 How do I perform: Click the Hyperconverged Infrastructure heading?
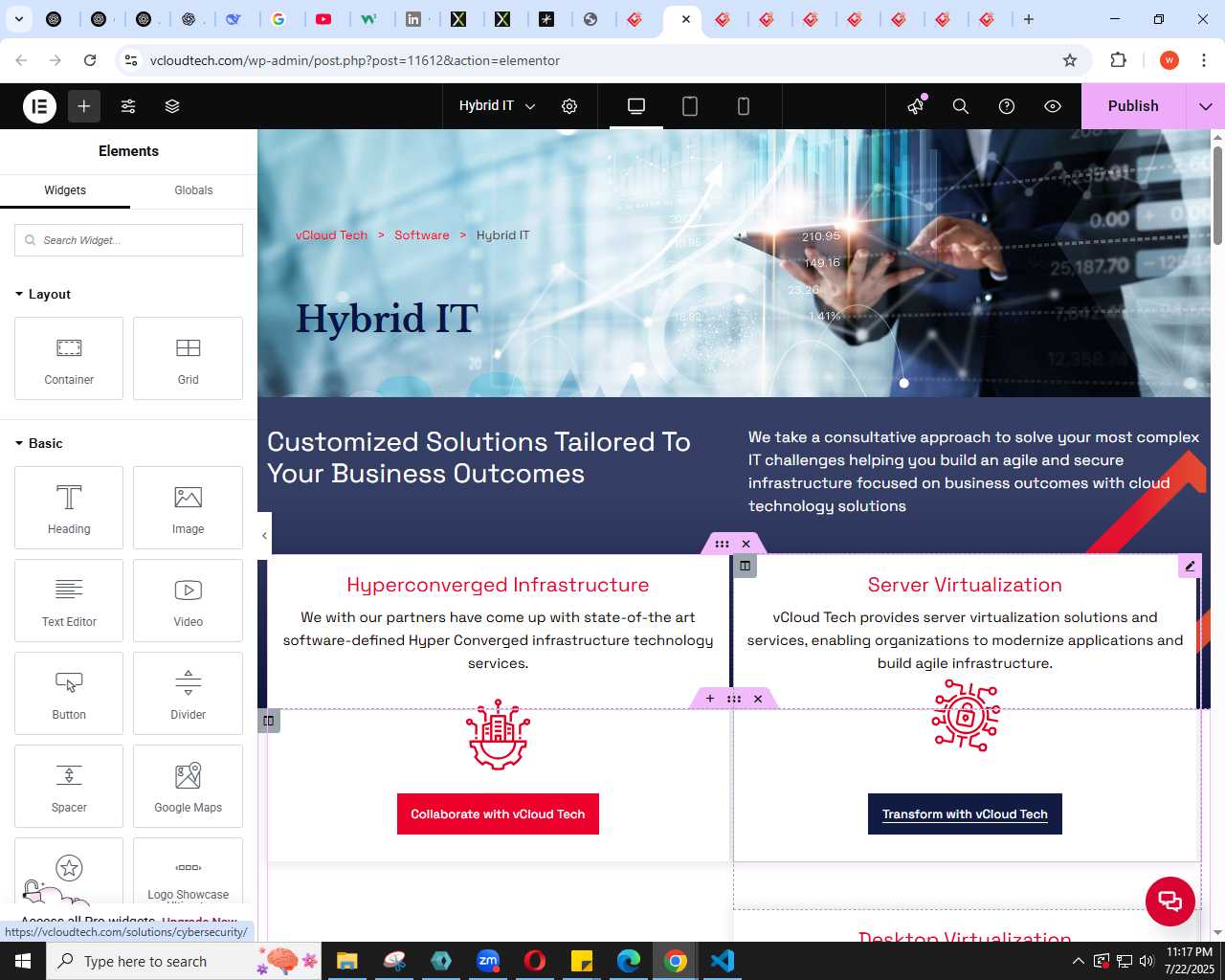pos(498,585)
